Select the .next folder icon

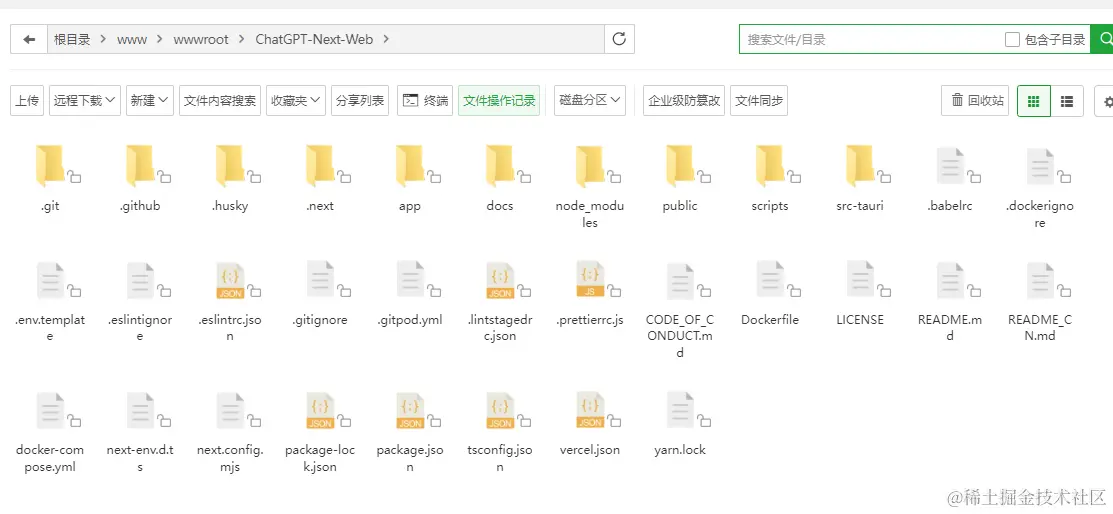coord(320,165)
